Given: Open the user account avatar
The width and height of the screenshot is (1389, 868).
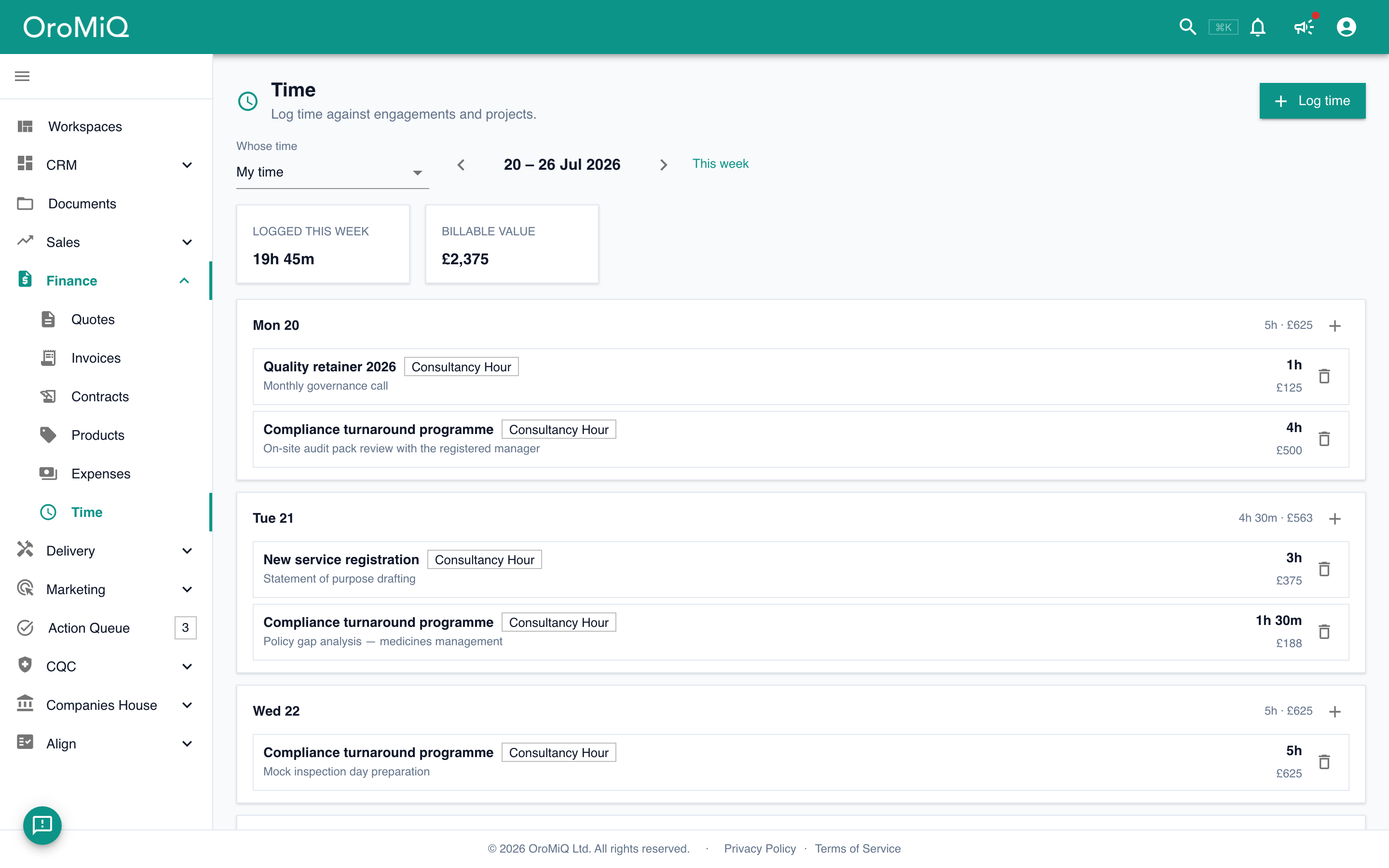Looking at the screenshot, I should [x=1346, y=27].
